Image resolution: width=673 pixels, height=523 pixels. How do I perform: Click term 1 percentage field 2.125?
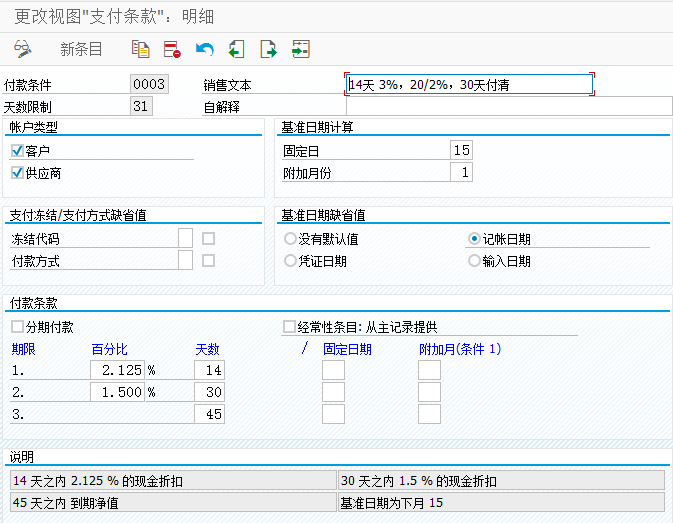(117, 370)
